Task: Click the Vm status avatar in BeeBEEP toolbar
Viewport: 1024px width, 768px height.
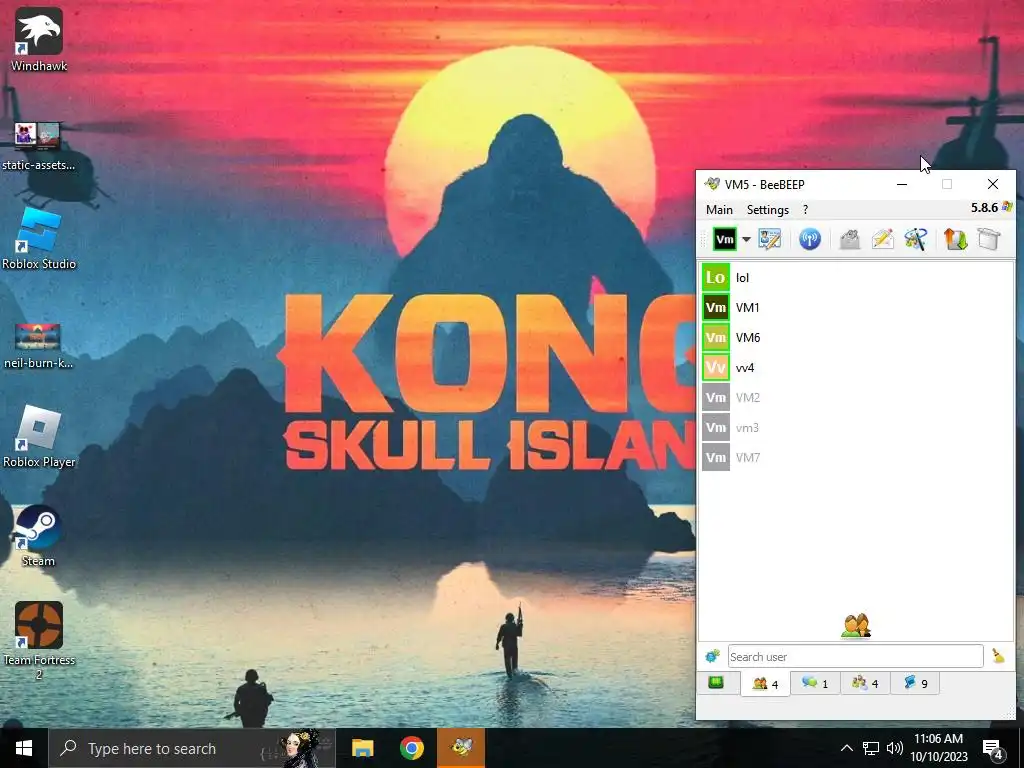Action: point(724,240)
